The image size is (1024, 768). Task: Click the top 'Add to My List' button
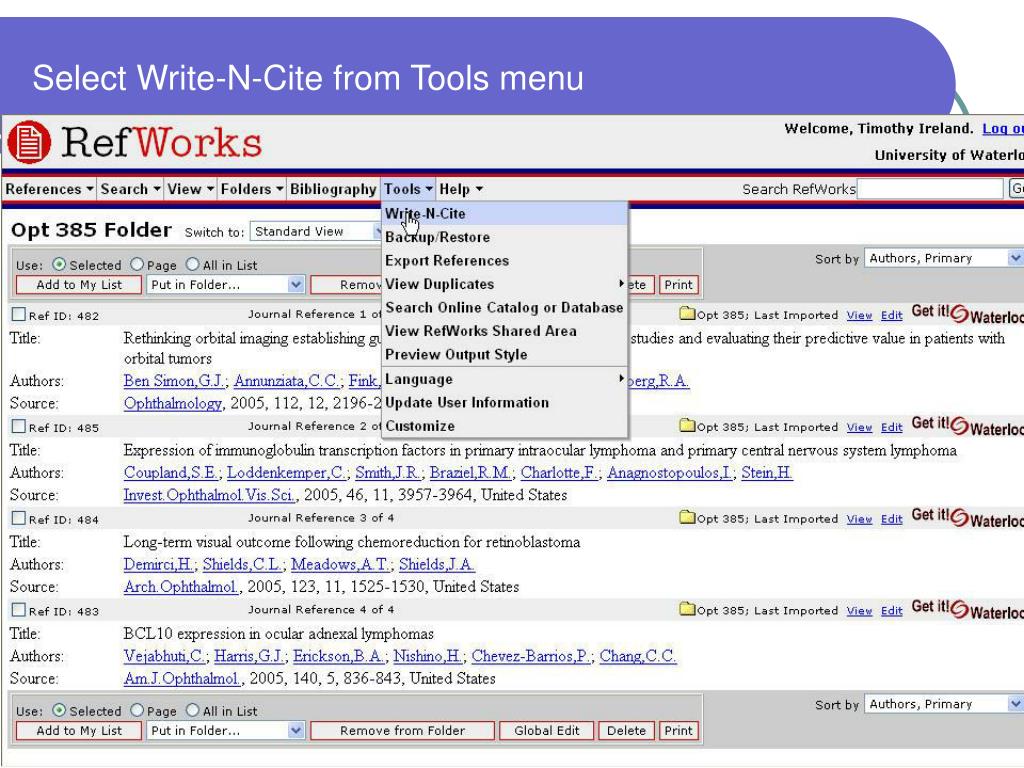(79, 285)
